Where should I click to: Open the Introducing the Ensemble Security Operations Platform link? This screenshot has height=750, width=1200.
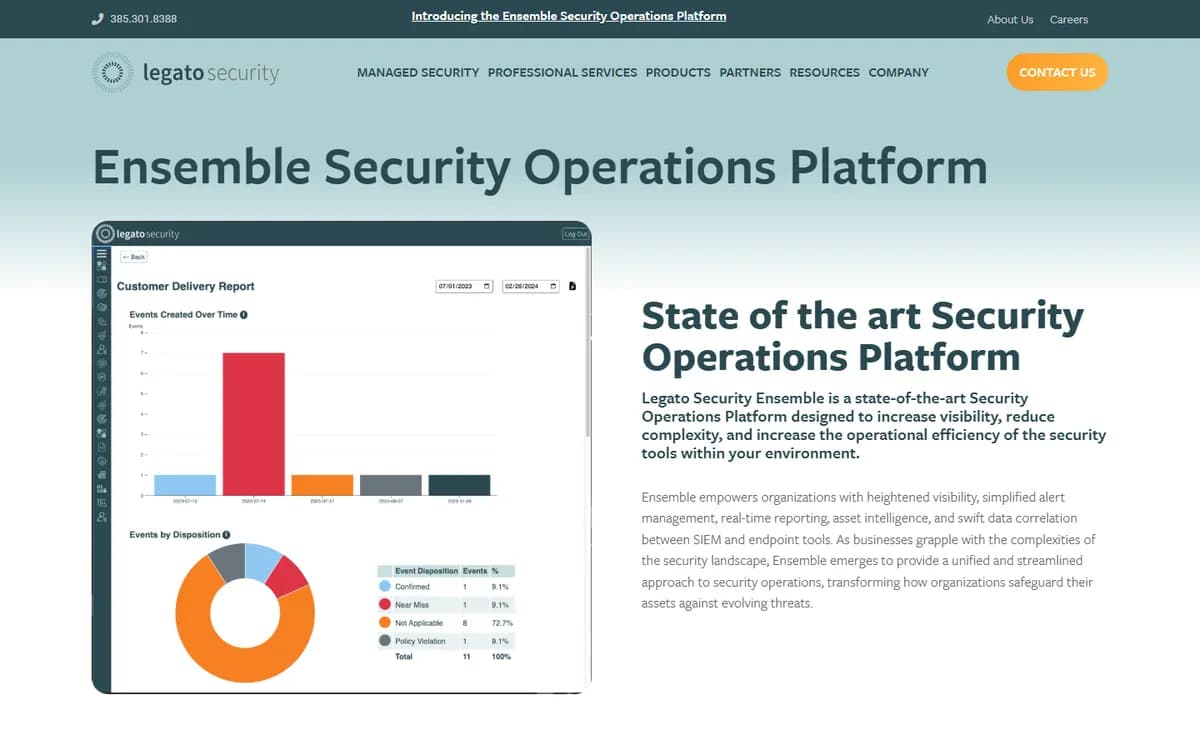coord(569,16)
